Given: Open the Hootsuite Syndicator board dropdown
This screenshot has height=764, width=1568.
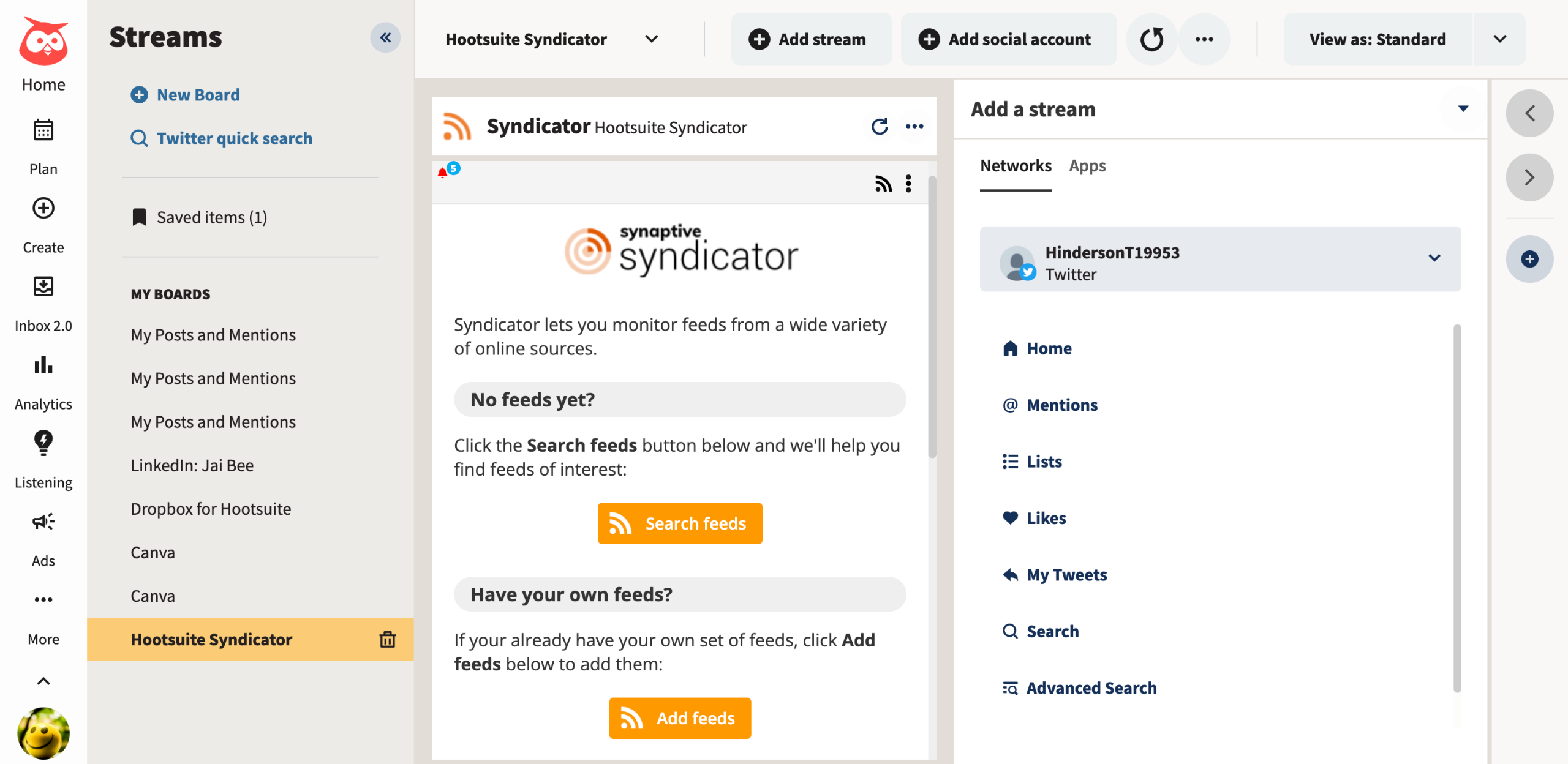Looking at the screenshot, I should 652,39.
